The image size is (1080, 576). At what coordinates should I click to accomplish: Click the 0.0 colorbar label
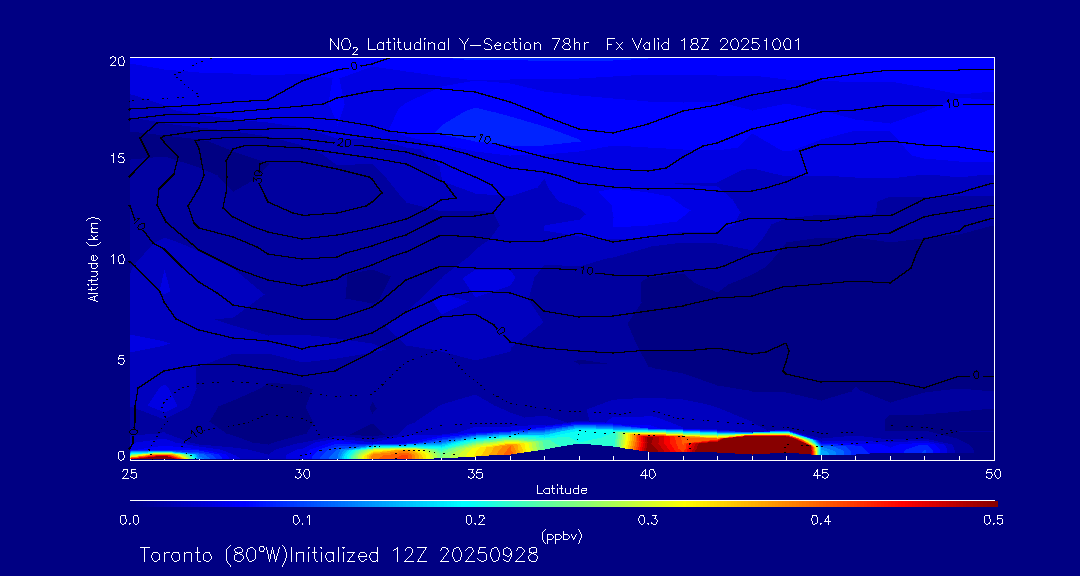(x=129, y=520)
